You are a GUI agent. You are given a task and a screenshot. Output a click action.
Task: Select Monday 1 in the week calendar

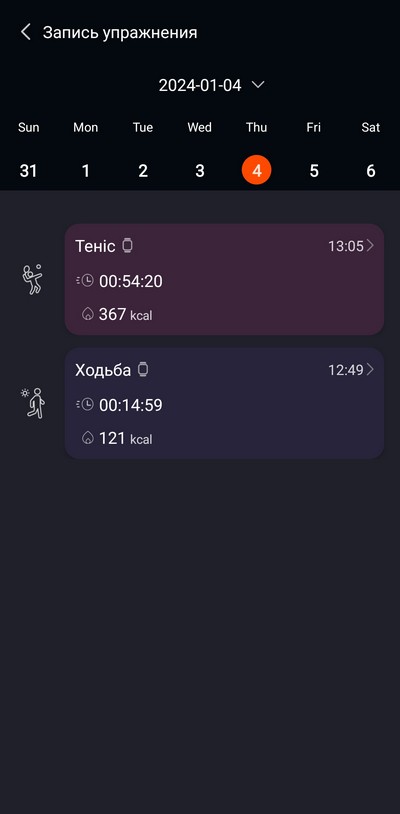coord(86,170)
